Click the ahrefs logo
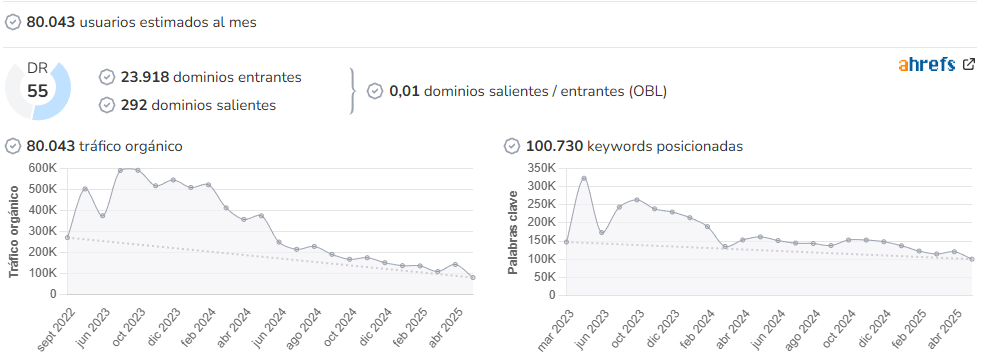The height and width of the screenshot is (363, 984). click(927, 64)
